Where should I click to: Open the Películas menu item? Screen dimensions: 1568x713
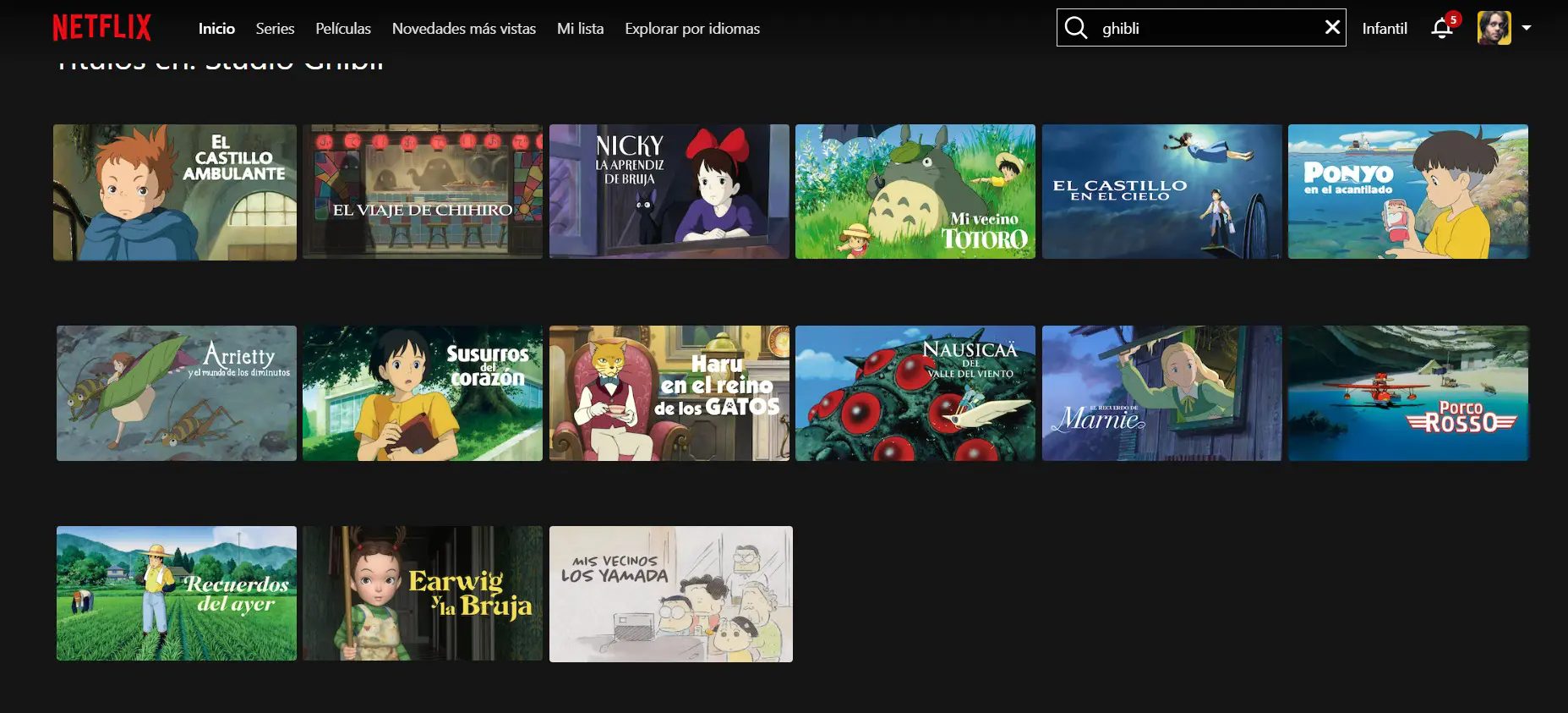point(343,29)
